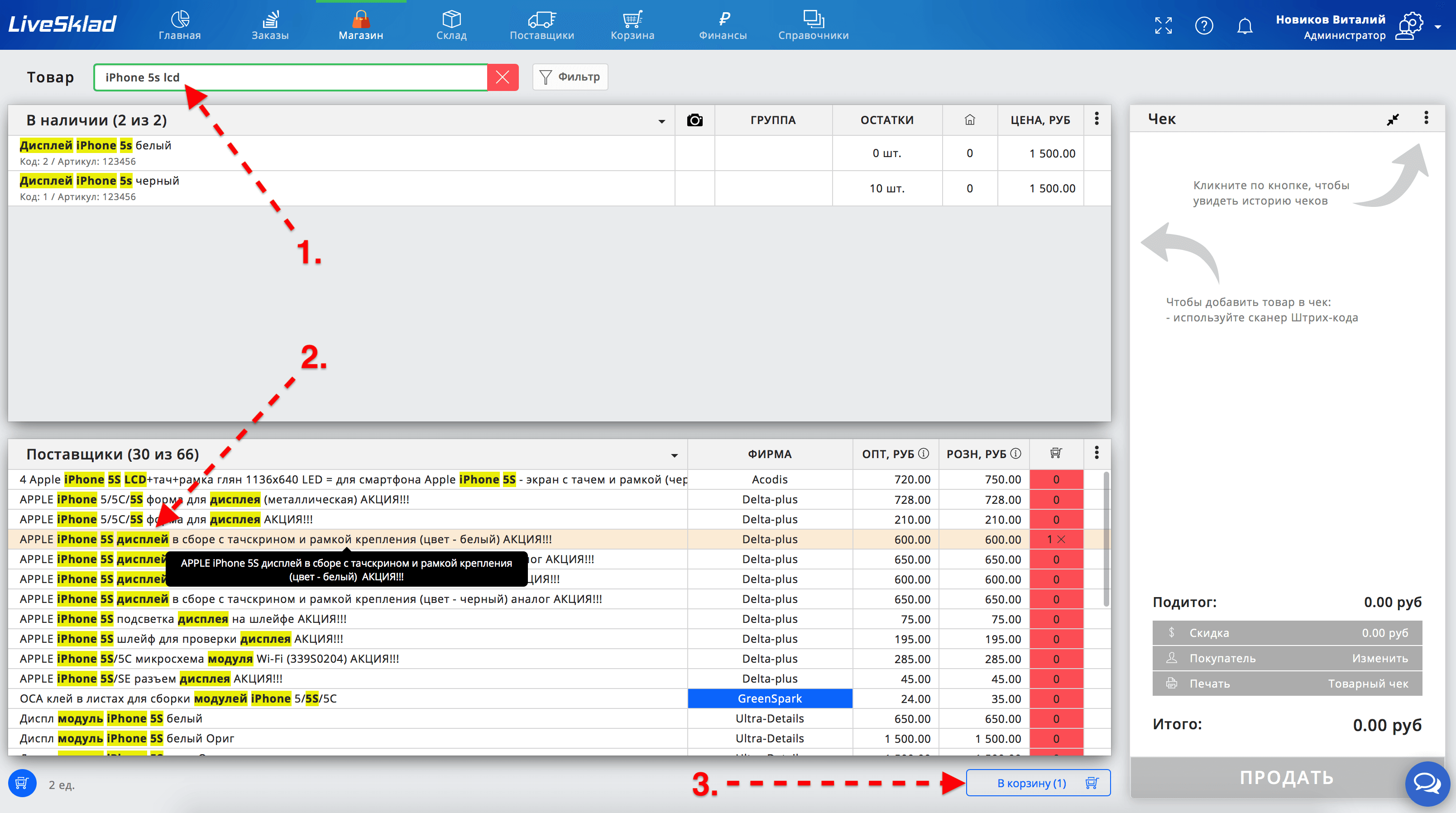
Task: Open В наличии table options menu
Action: point(1097,119)
